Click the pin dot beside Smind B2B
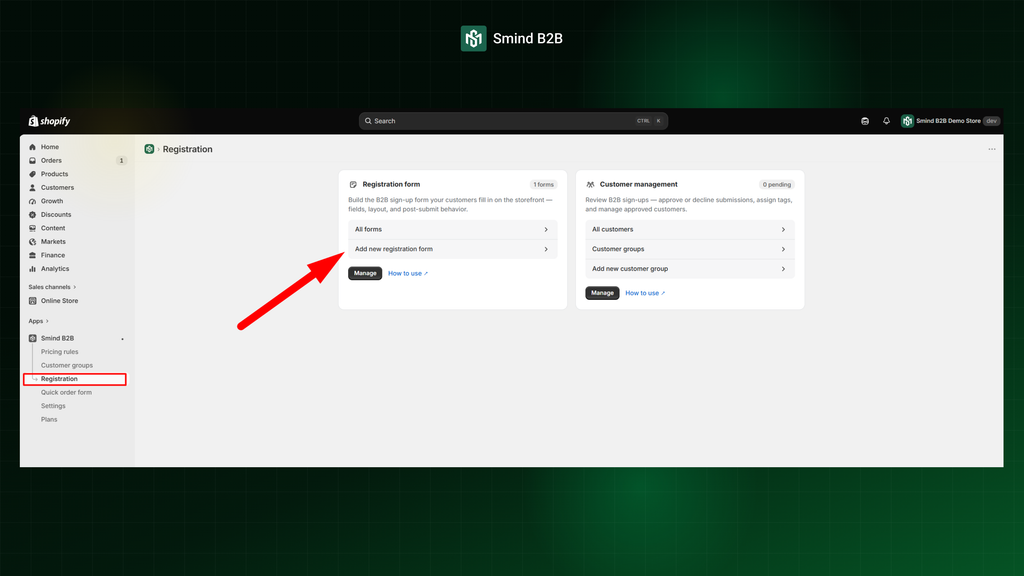This screenshot has height=576, width=1024. (x=122, y=339)
